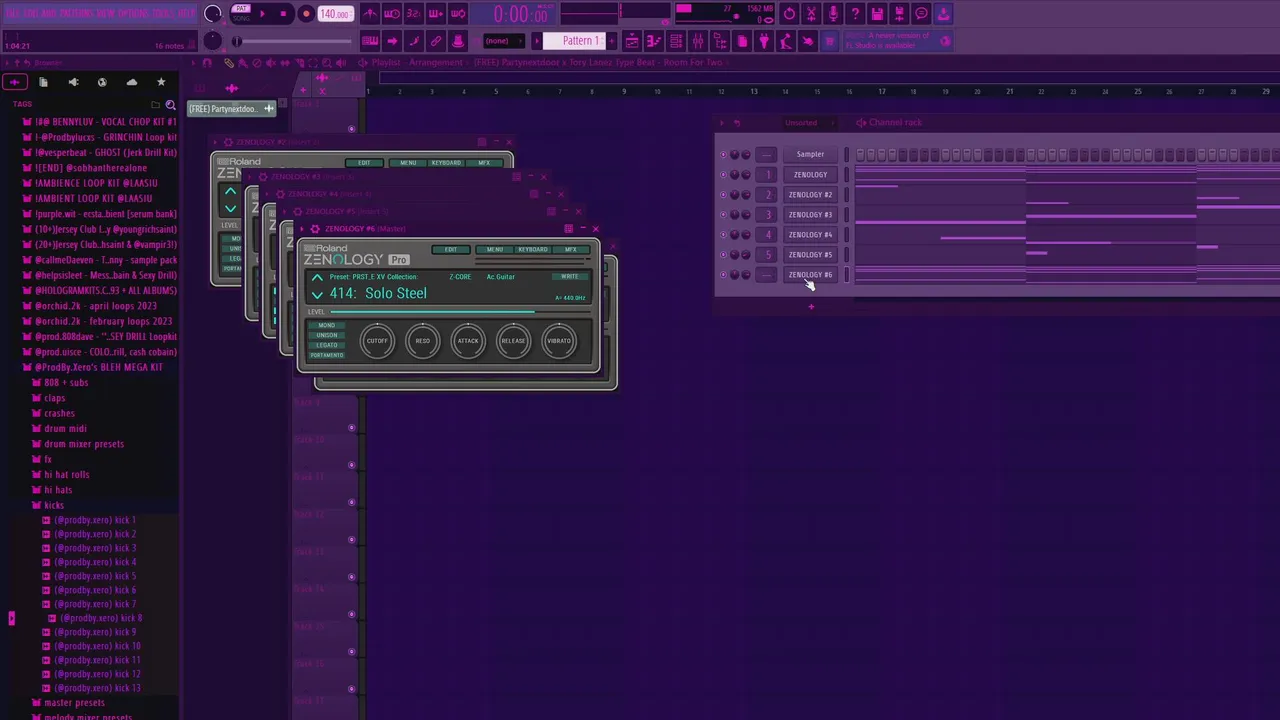Screen dimensions: 1280x720
Task: Toggle the metronome icon
Action: 370,14
